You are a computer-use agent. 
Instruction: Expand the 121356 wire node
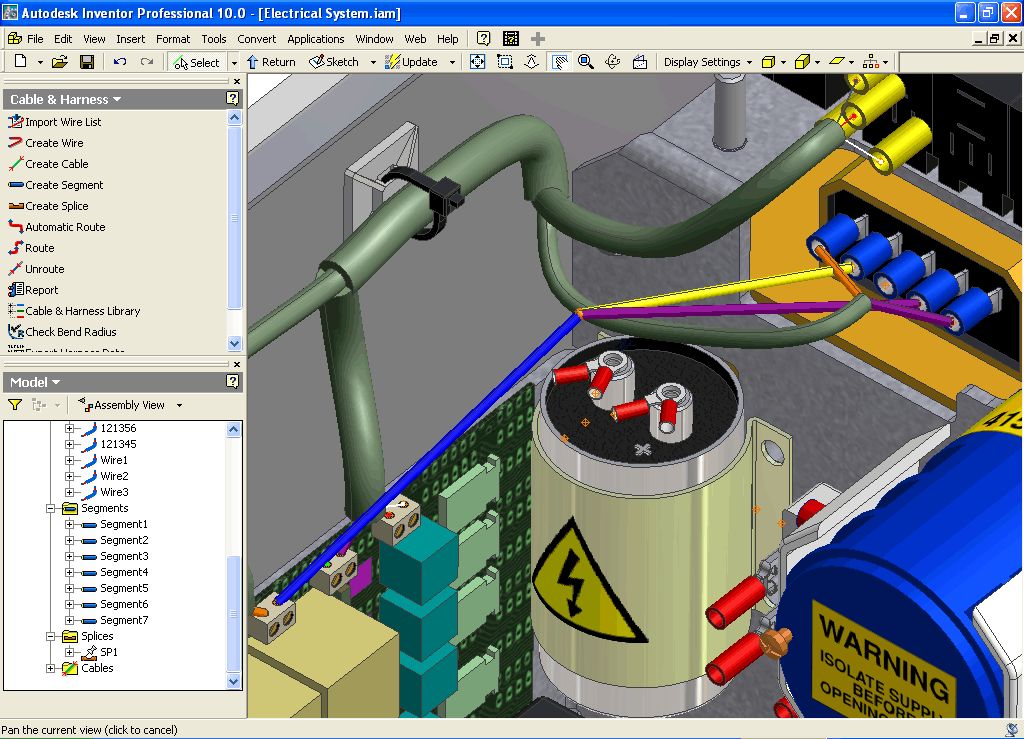pos(69,428)
